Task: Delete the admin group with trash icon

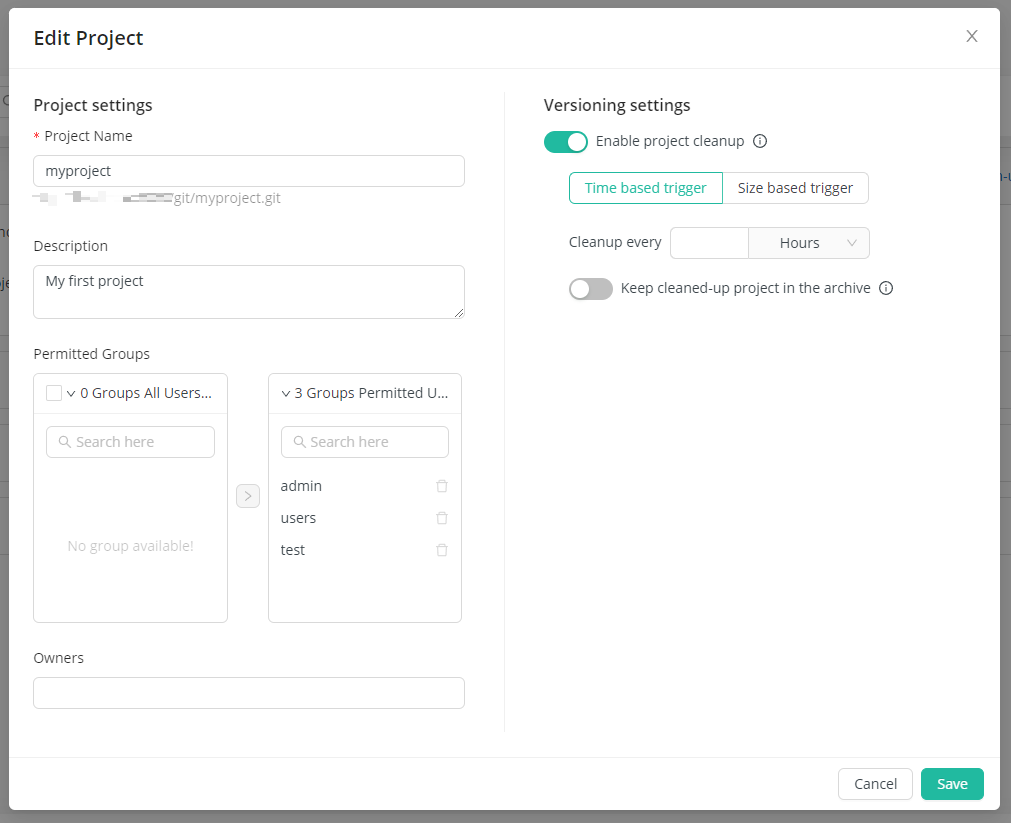Action: coord(442,486)
